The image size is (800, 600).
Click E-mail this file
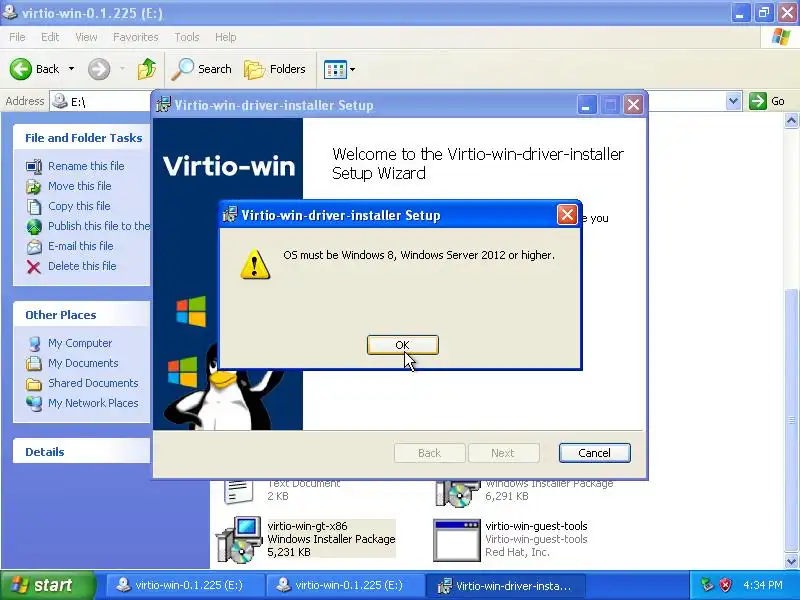click(x=81, y=246)
